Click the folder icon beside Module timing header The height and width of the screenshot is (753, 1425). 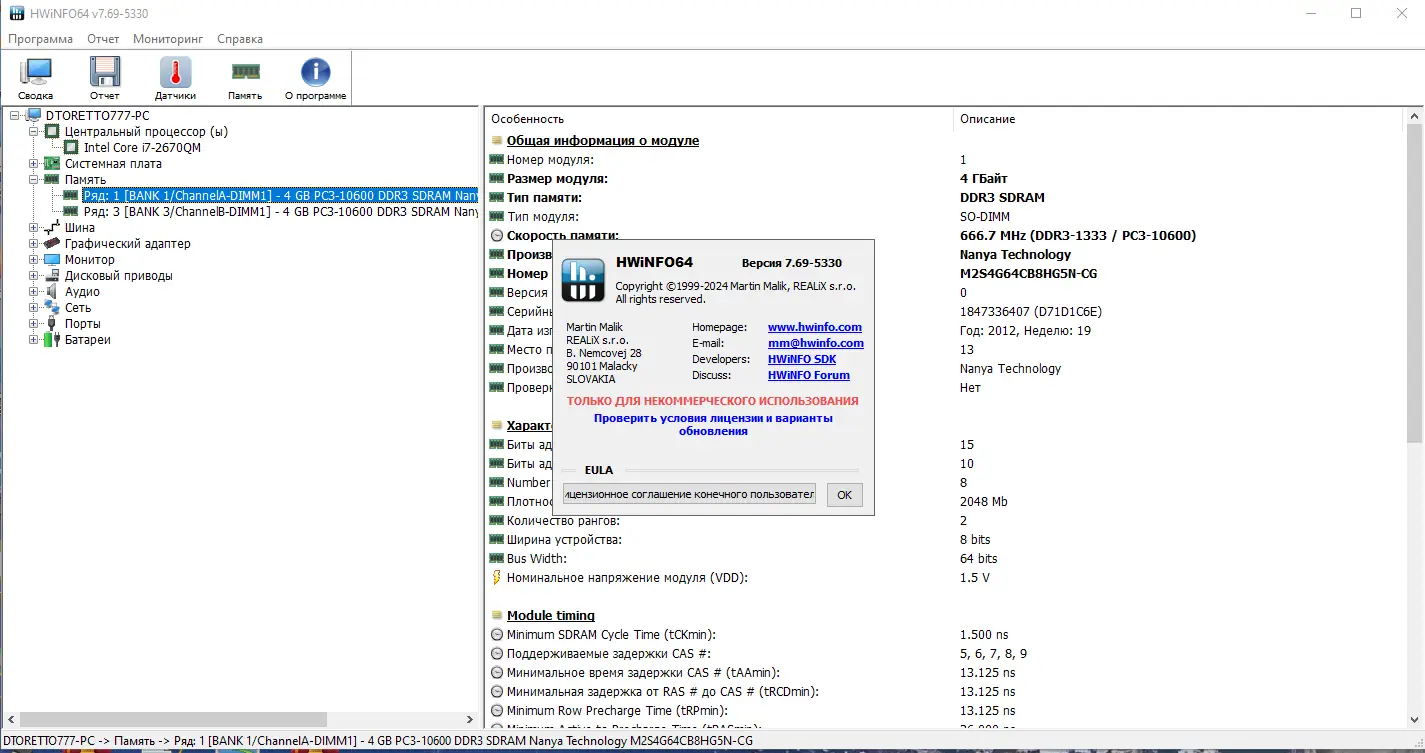497,616
